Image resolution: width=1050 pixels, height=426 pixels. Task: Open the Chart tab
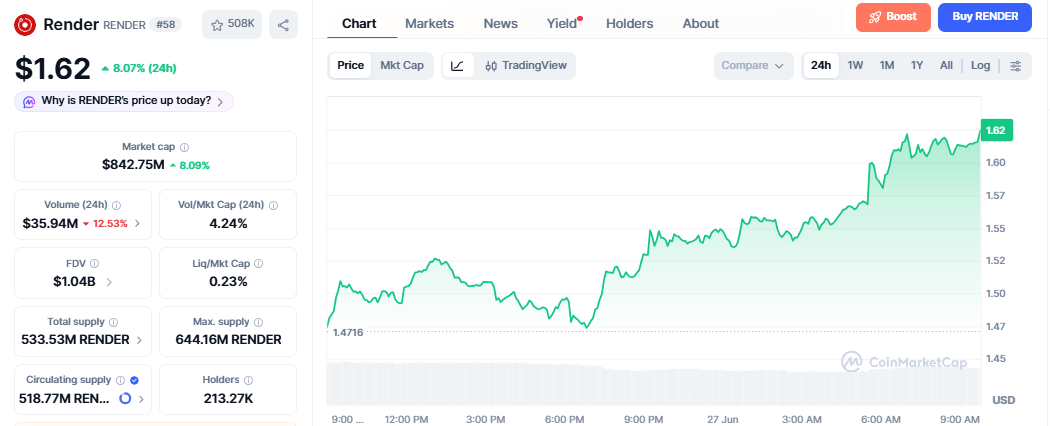(359, 23)
